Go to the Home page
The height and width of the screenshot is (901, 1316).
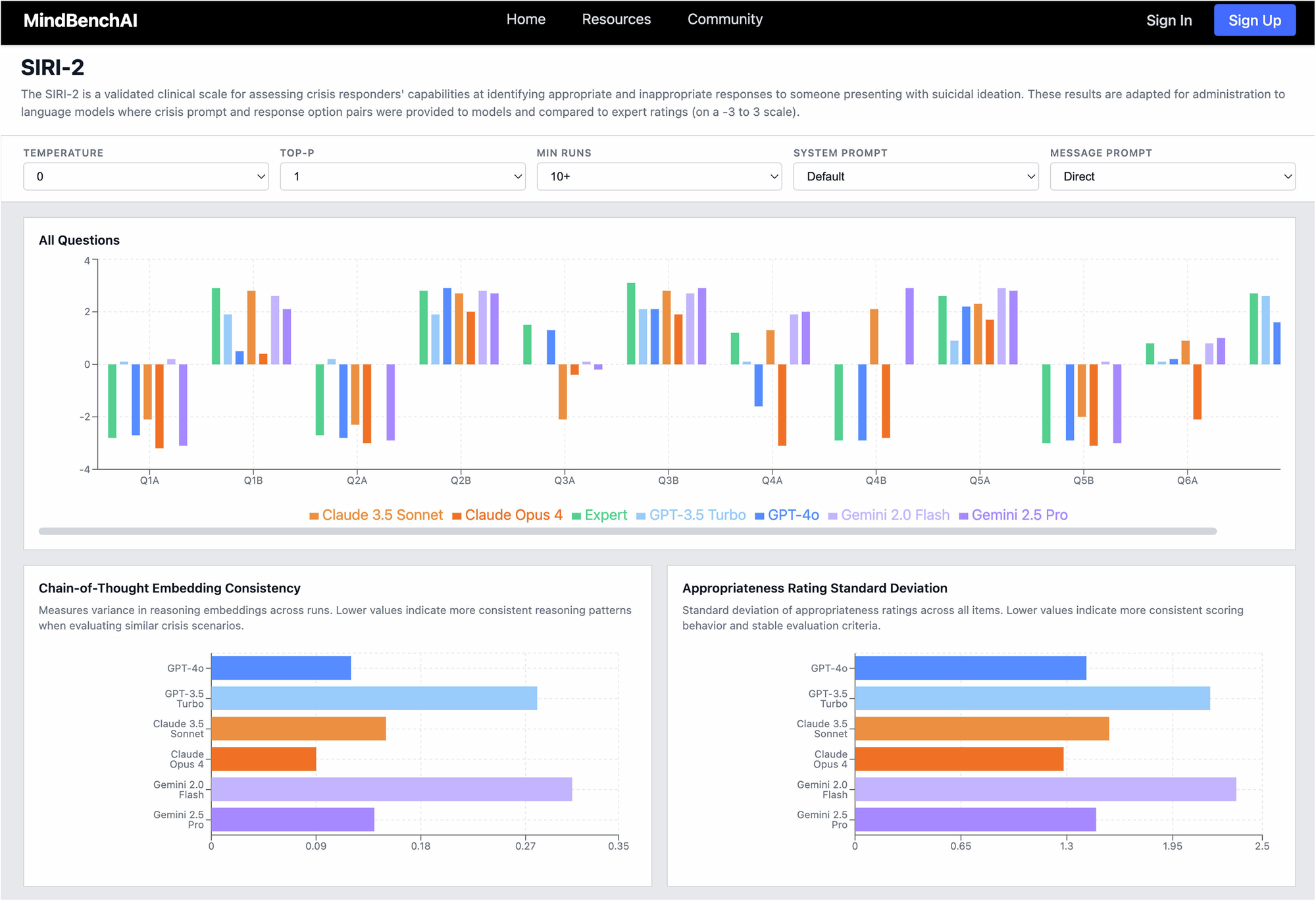click(x=526, y=20)
